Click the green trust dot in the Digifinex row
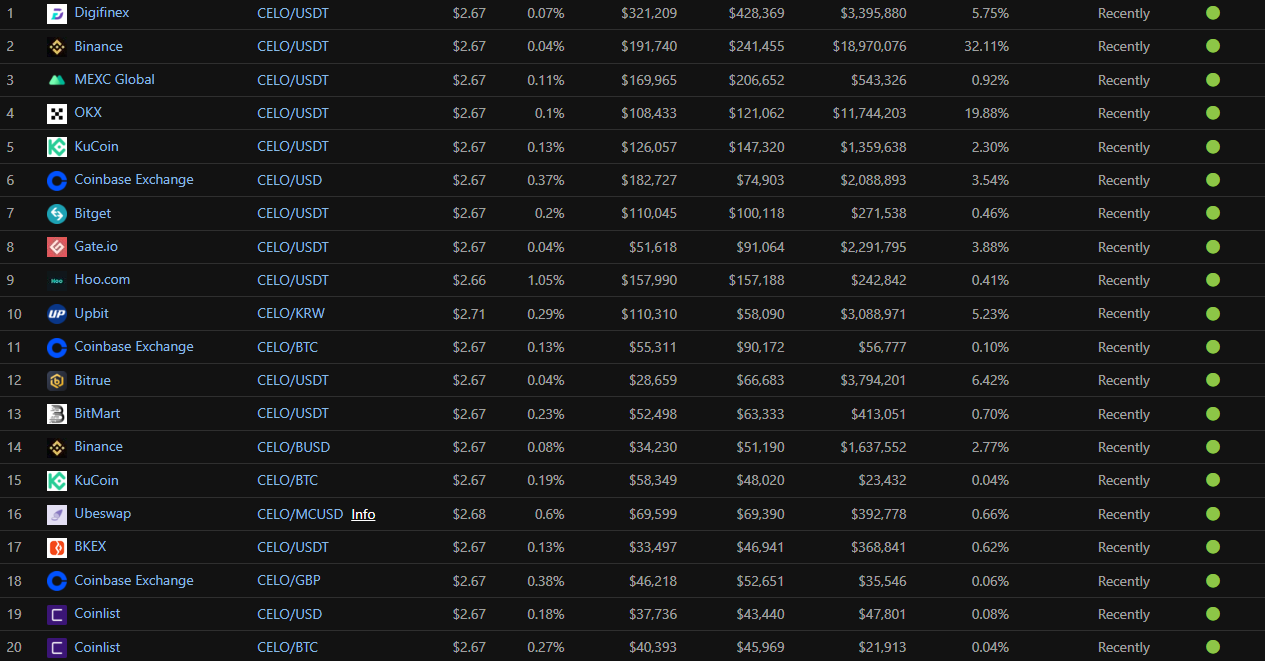The width and height of the screenshot is (1265, 661). tap(1213, 13)
